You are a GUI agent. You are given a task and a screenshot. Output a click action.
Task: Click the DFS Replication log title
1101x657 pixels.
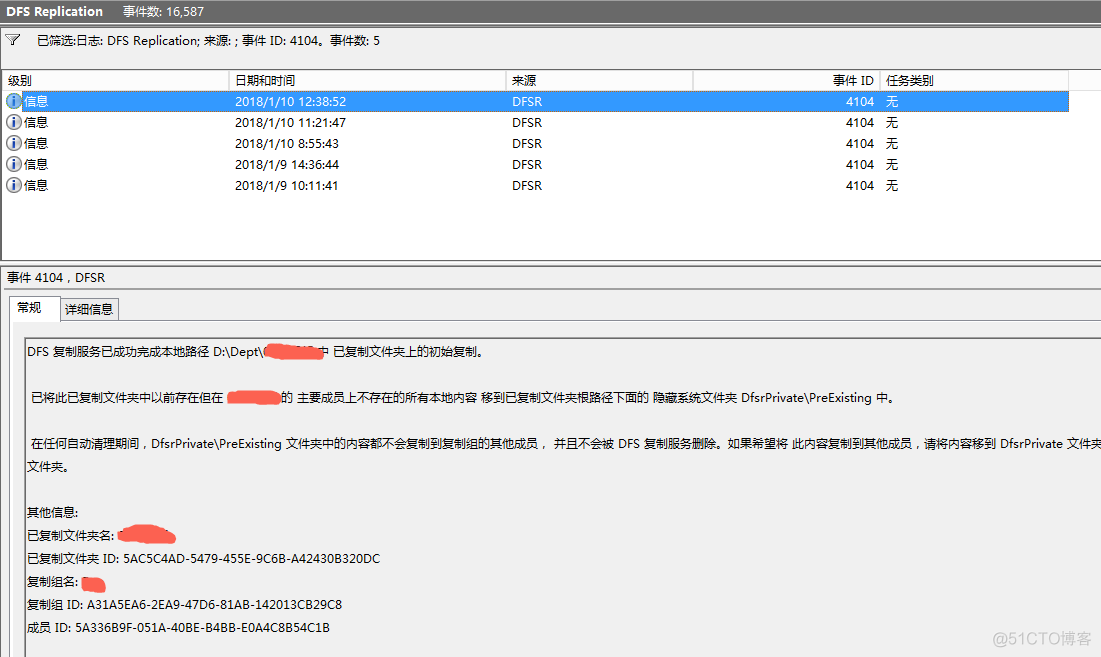point(55,11)
